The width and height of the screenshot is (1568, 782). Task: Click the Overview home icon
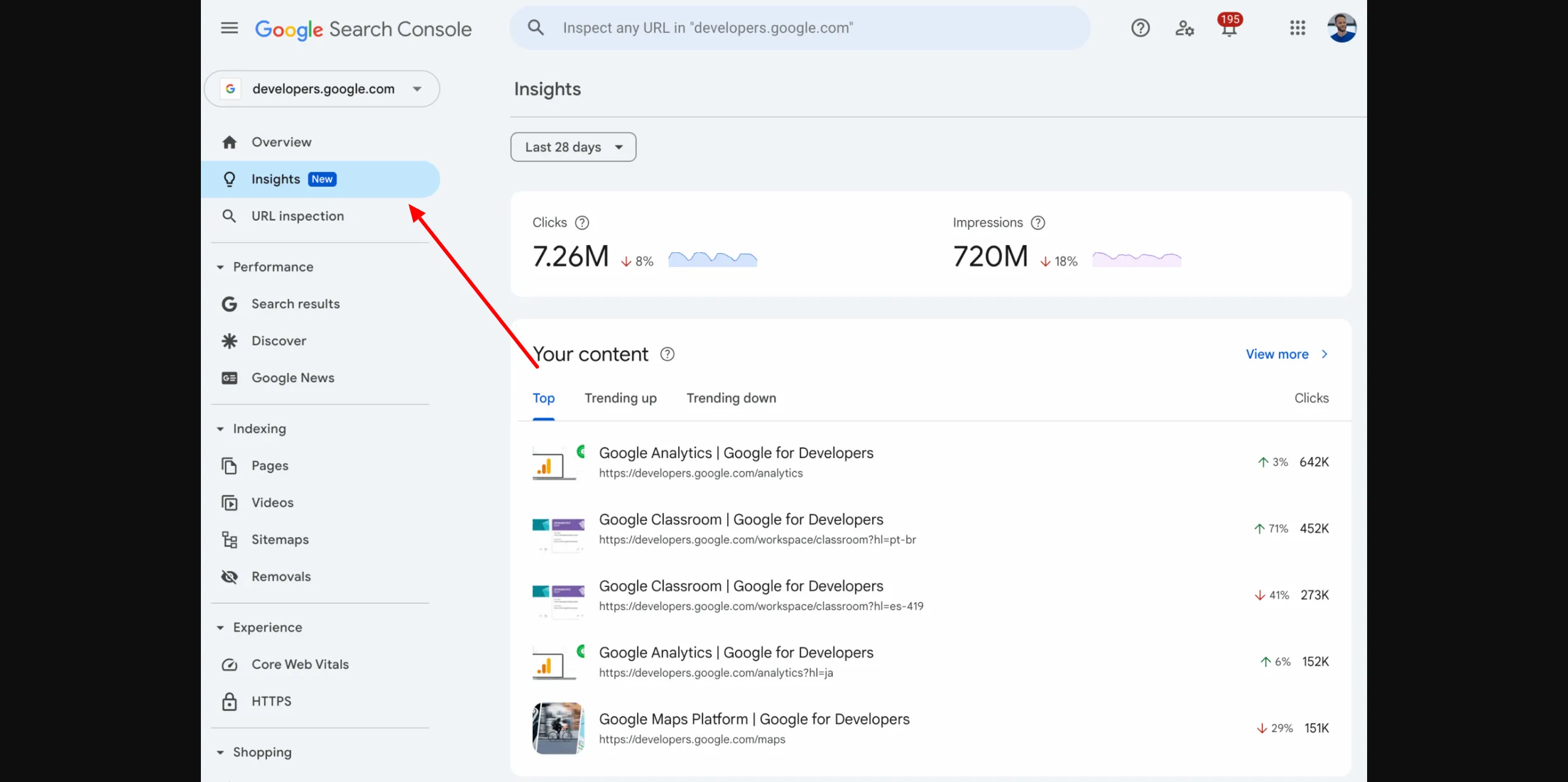(x=229, y=142)
